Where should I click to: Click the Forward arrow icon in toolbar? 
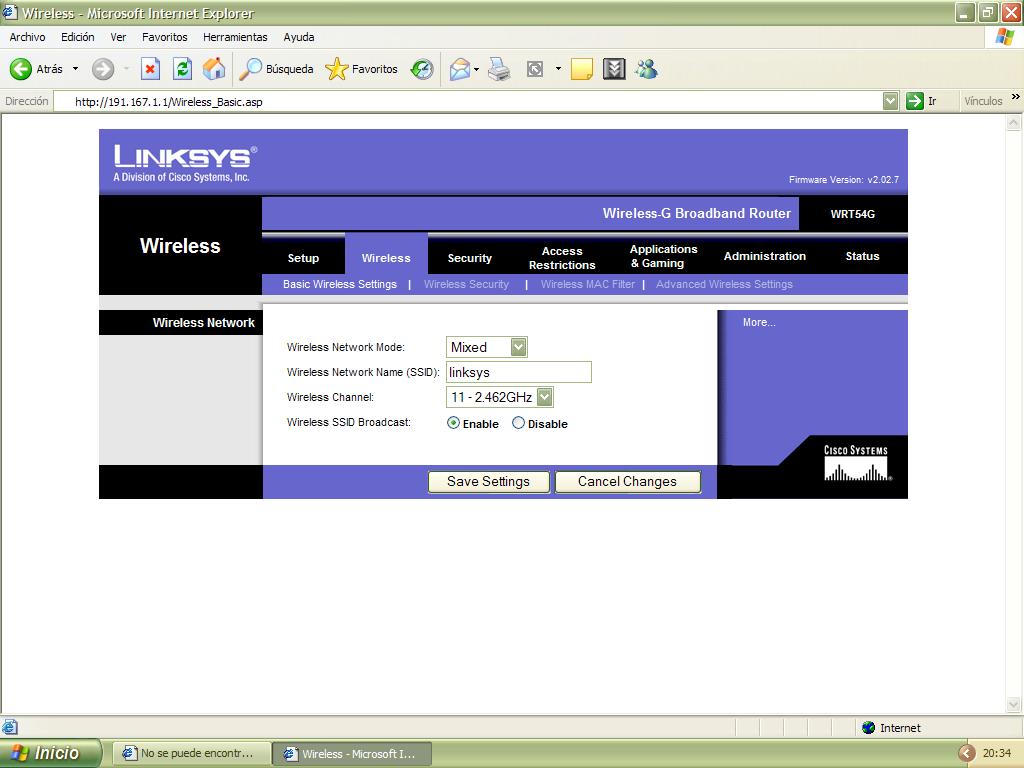point(103,69)
